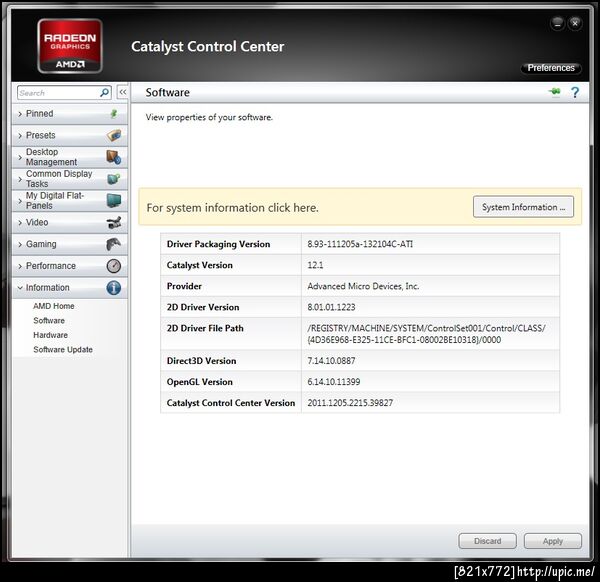Click Direct3D Version value 7.14.10.0887
This screenshot has height=582, width=600.
(x=331, y=361)
